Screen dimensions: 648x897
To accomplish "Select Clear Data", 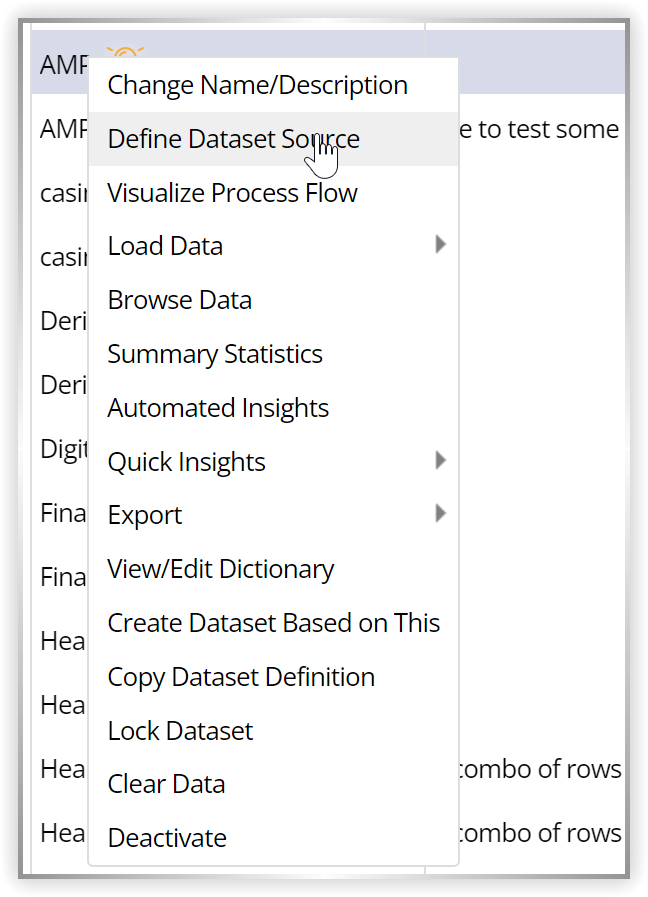I will (166, 785).
